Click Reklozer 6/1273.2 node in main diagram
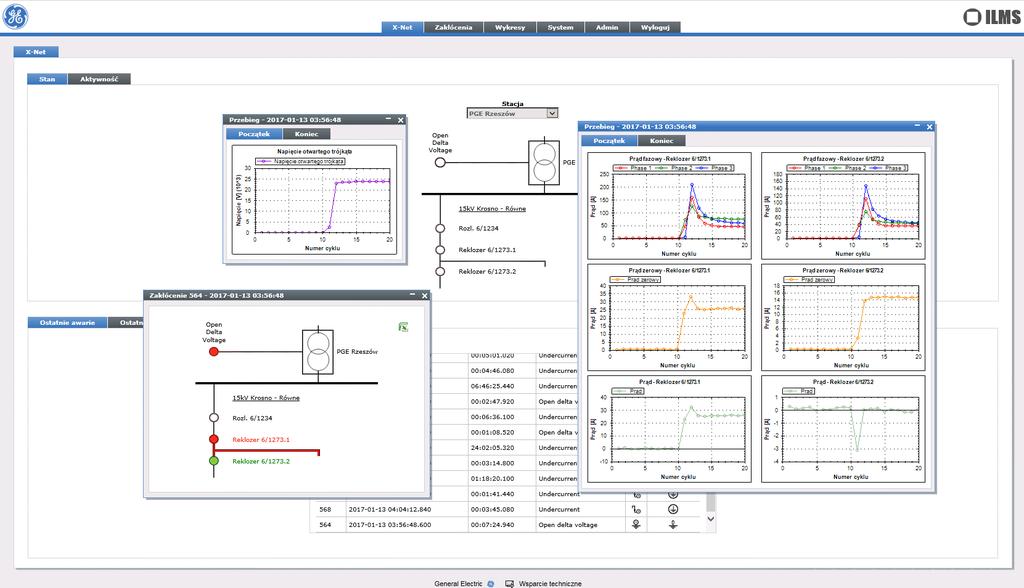Image resolution: width=1024 pixels, height=588 pixels. (440, 271)
